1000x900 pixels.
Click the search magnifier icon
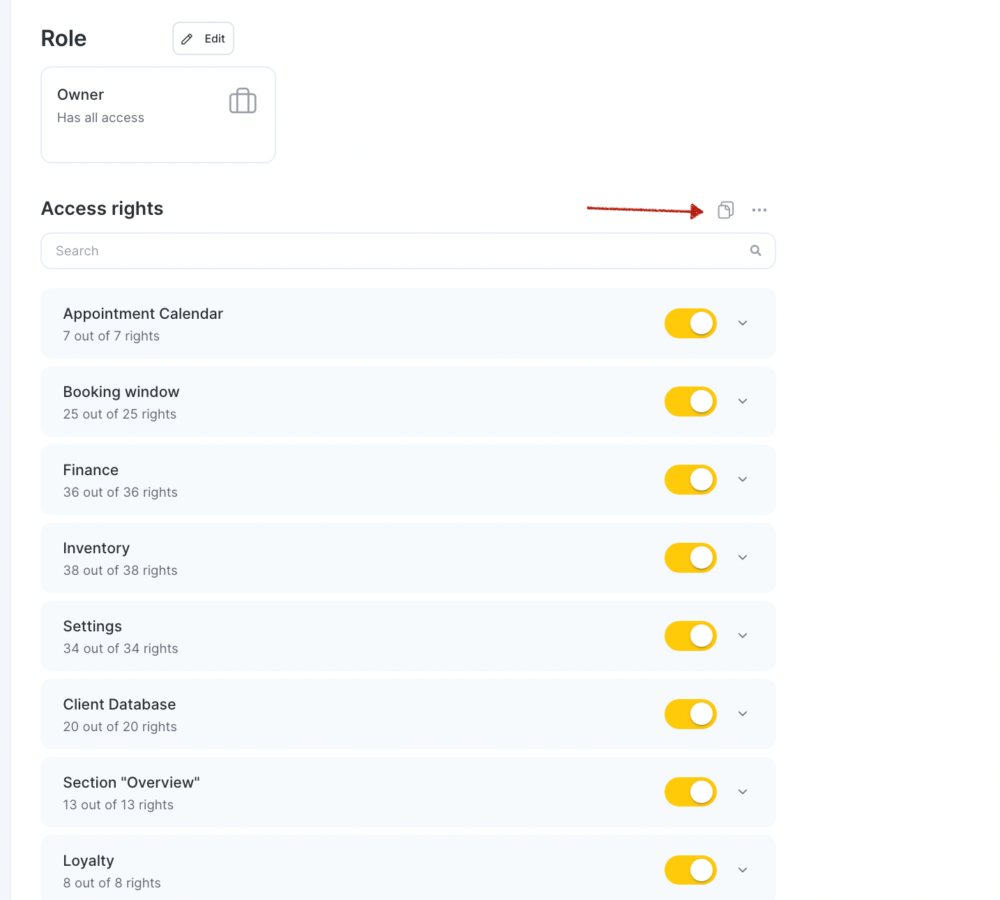[x=755, y=251]
